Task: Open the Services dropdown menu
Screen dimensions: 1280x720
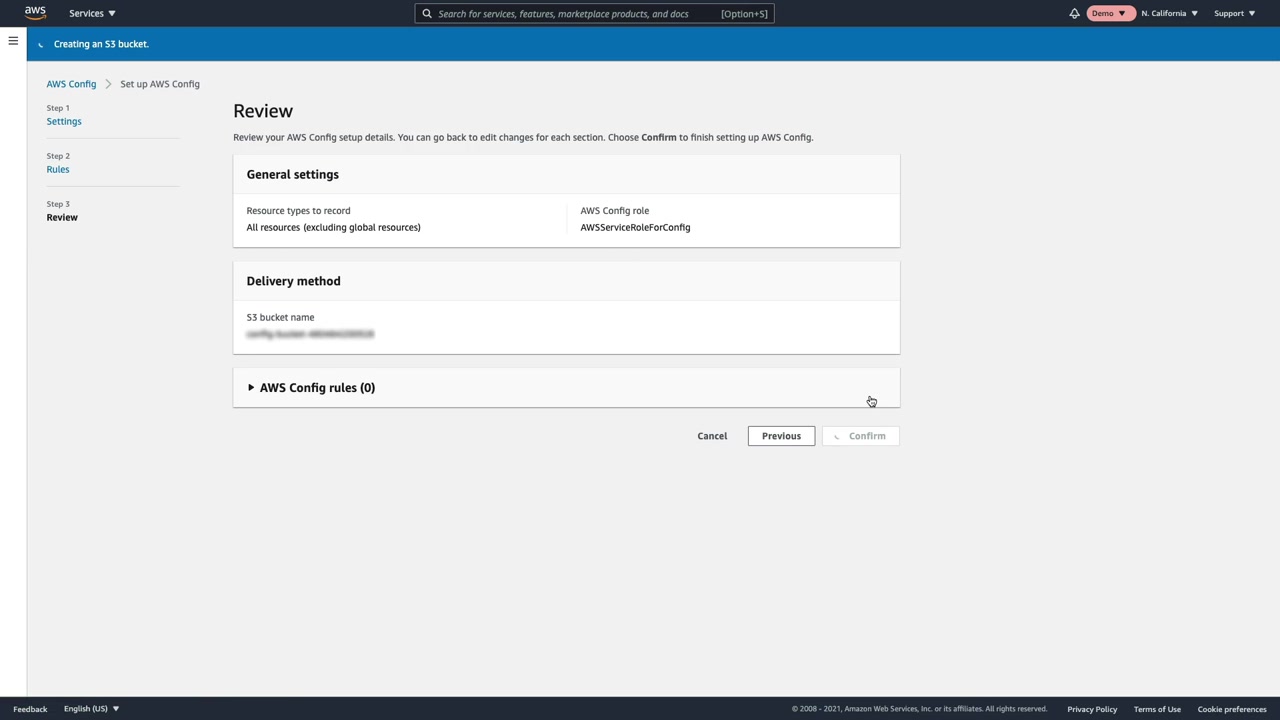Action: [92, 13]
